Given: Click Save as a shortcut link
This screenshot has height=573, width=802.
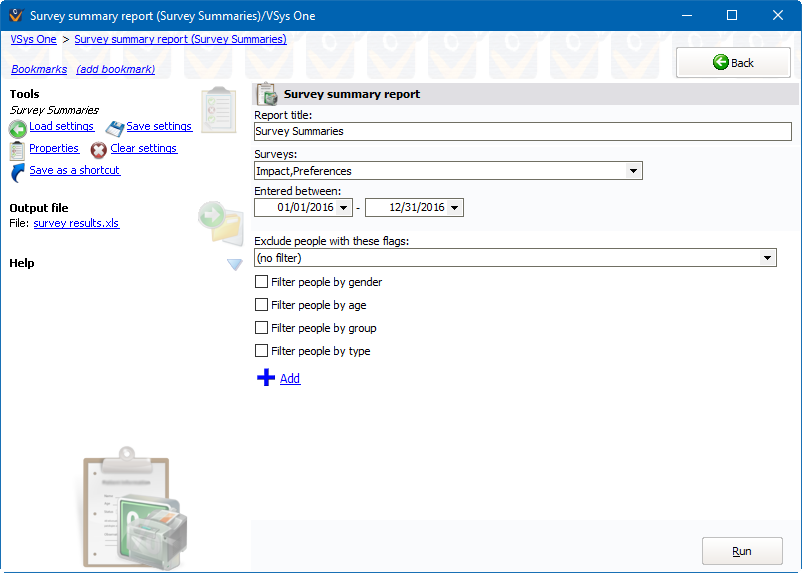Looking at the screenshot, I should click(x=75, y=170).
